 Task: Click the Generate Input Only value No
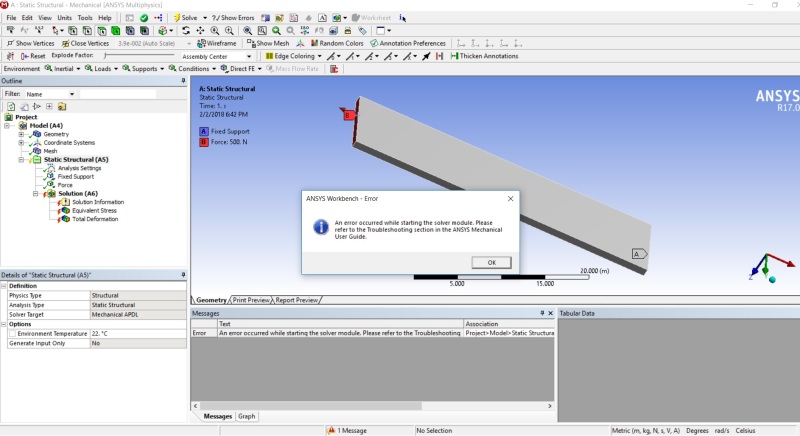(x=138, y=343)
